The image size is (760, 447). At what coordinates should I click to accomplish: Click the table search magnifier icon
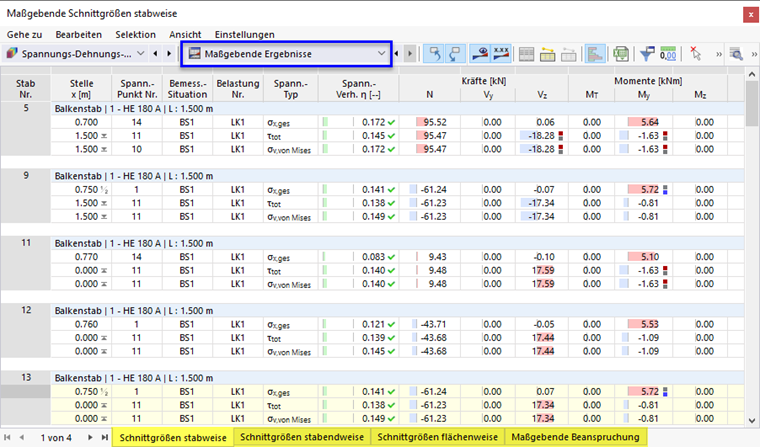(x=736, y=54)
